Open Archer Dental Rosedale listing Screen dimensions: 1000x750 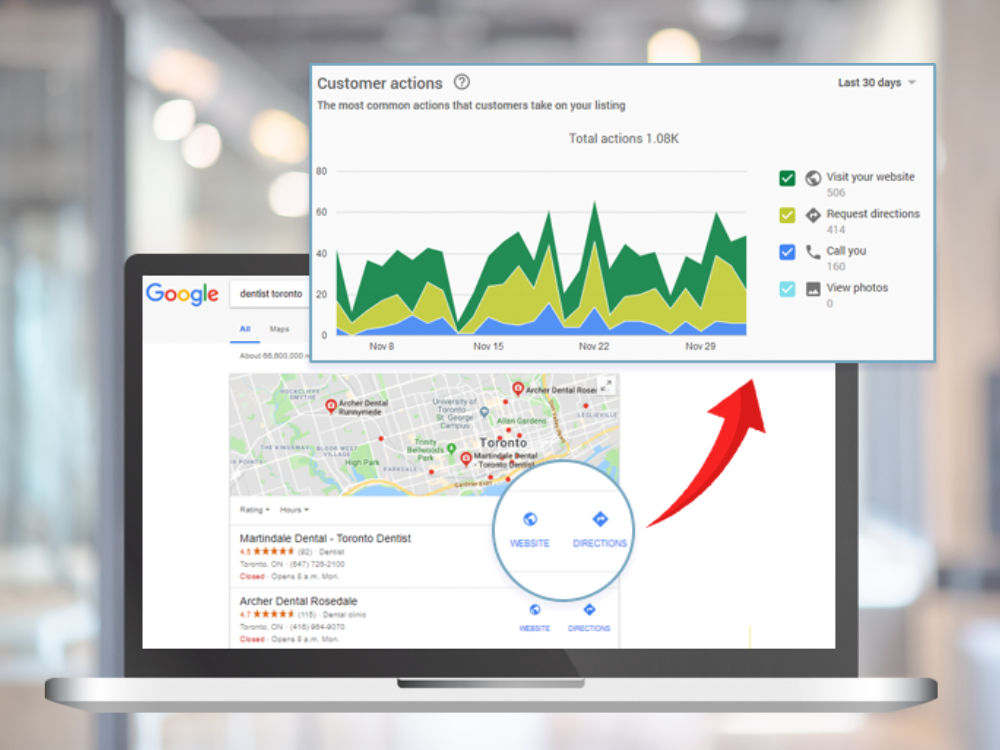(x=298, y=601)
